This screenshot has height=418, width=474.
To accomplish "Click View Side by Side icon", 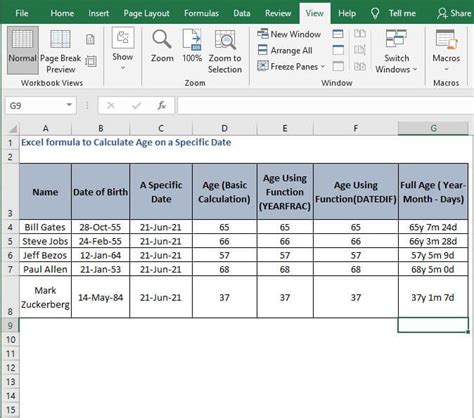I will (x=360, y=34).
